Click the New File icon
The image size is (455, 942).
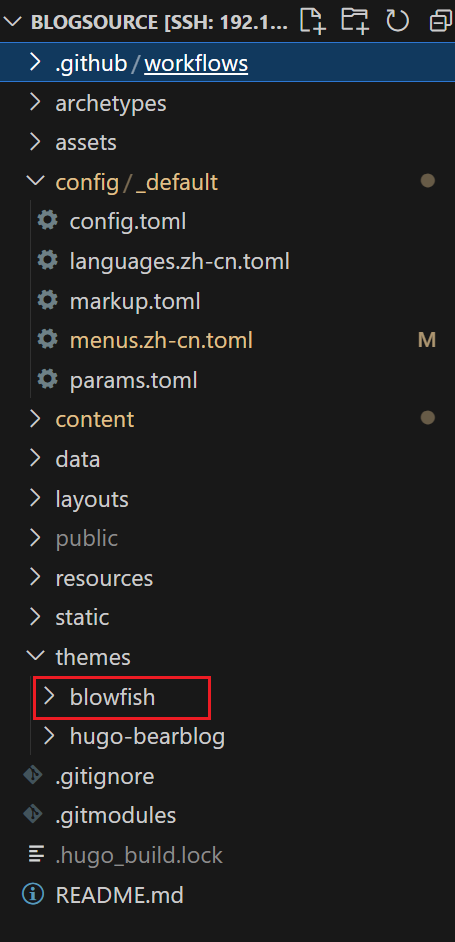[313, 21]
